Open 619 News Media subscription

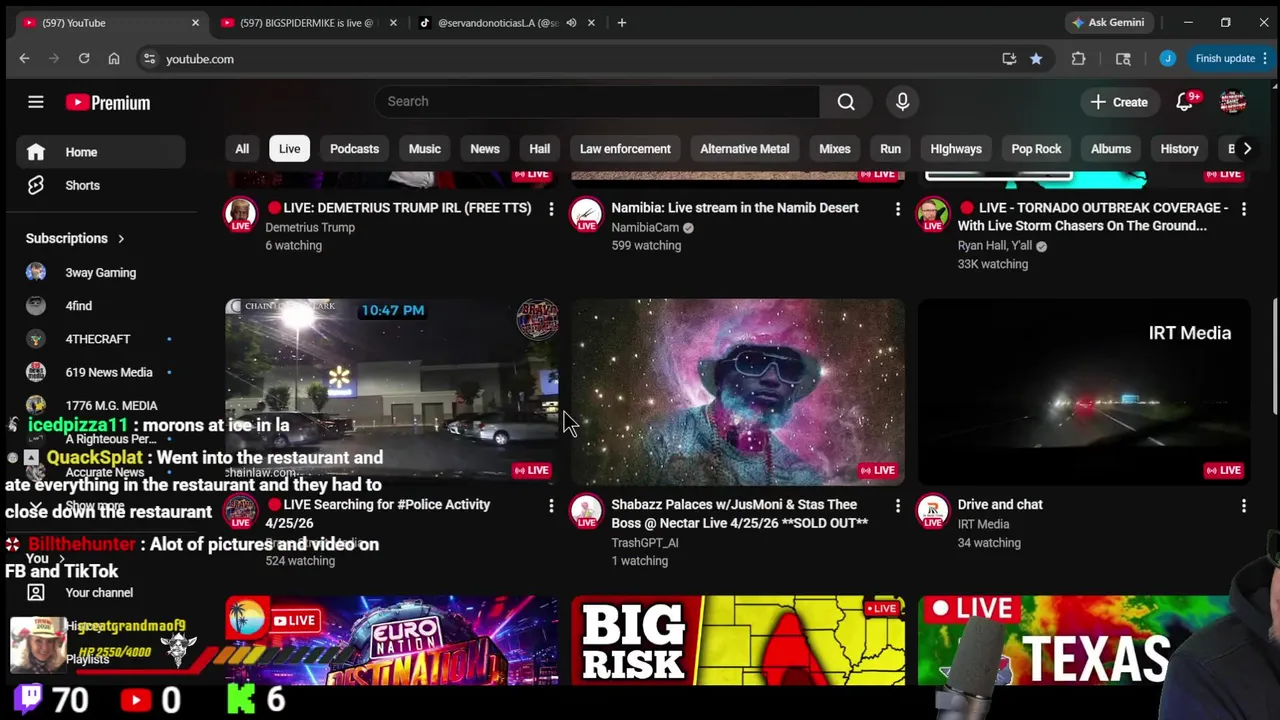(100, 372)
